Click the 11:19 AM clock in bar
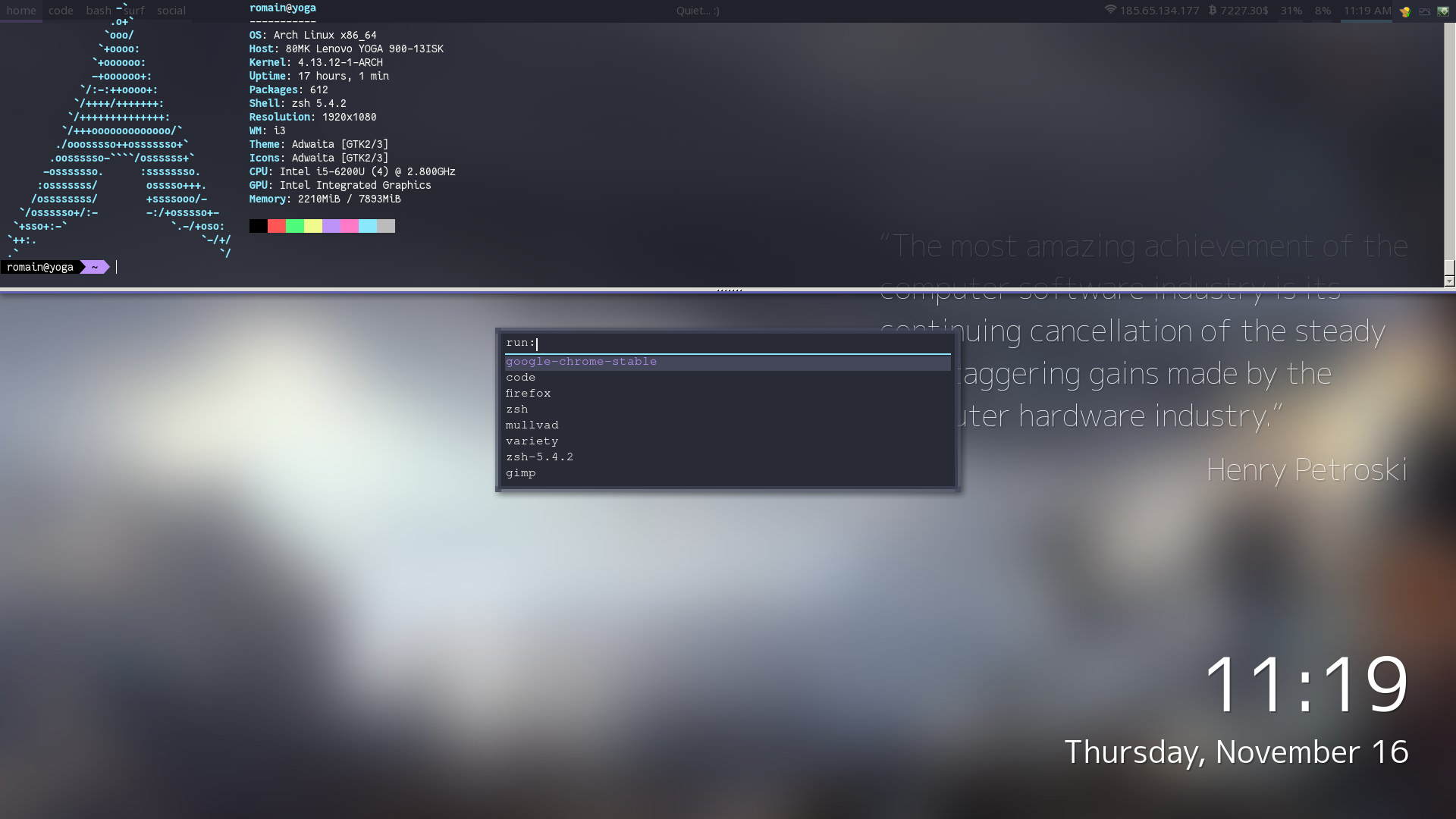 click(1367, 11)
